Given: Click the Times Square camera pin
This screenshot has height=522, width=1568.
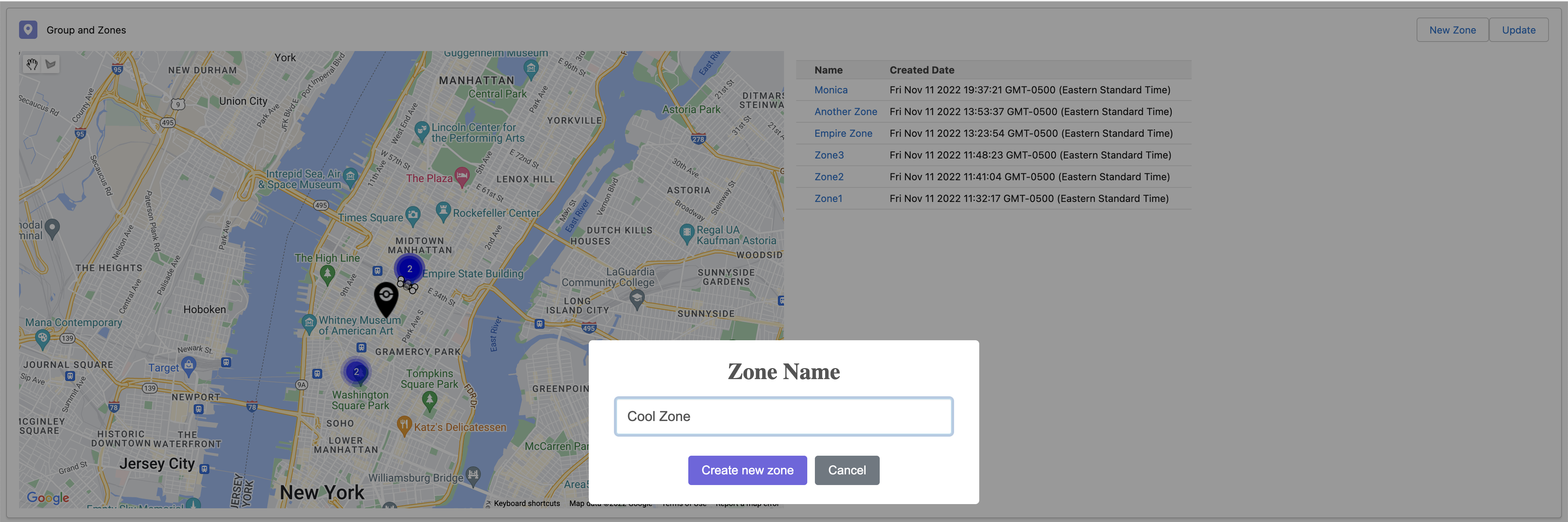Looking at the screenshot, I should tap(413, 214).
